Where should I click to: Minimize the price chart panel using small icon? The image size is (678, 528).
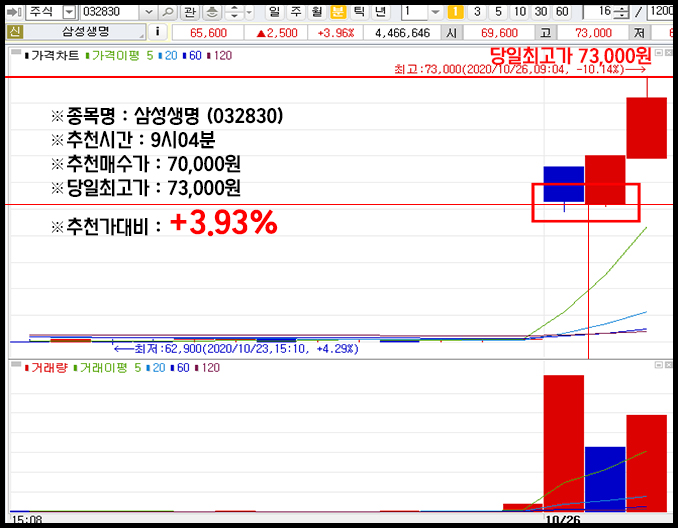click(659, 53)
